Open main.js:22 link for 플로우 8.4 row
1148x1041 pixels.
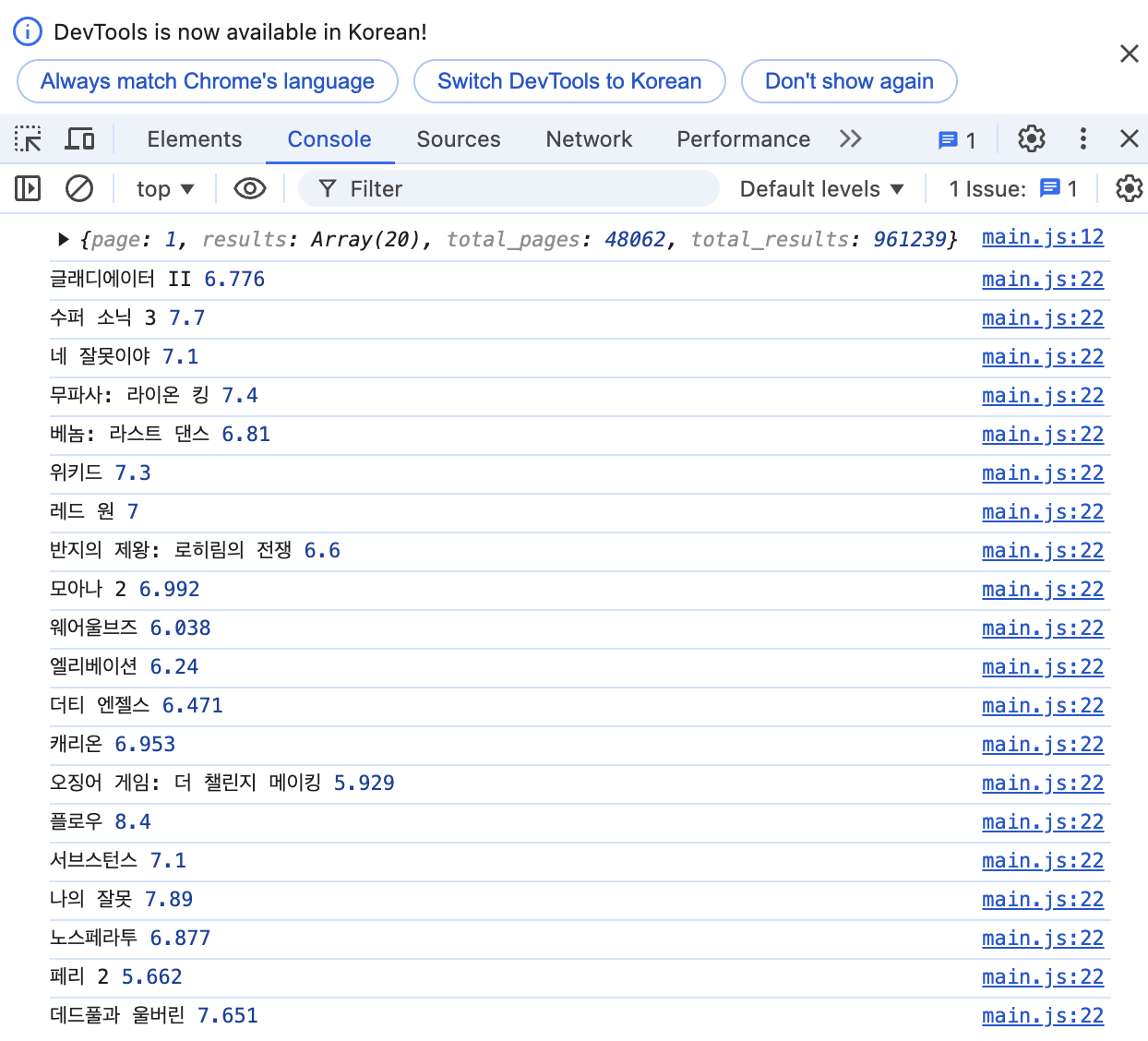1043,822
